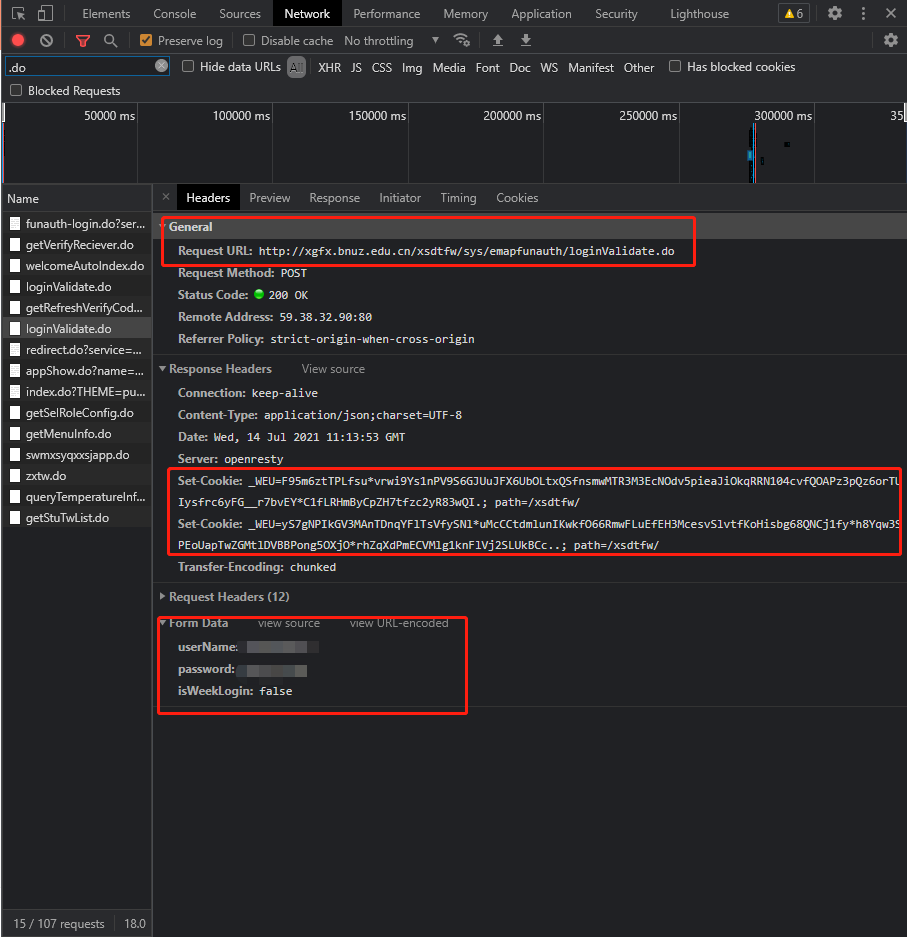Select funauth-login.do request
This screenshot has width=907, height=937.
[x=76, y=224]
